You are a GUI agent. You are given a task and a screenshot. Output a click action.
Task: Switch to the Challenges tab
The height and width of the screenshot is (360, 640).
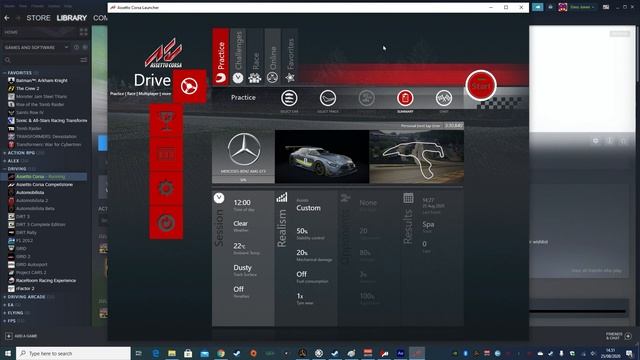tap(238, 57)
